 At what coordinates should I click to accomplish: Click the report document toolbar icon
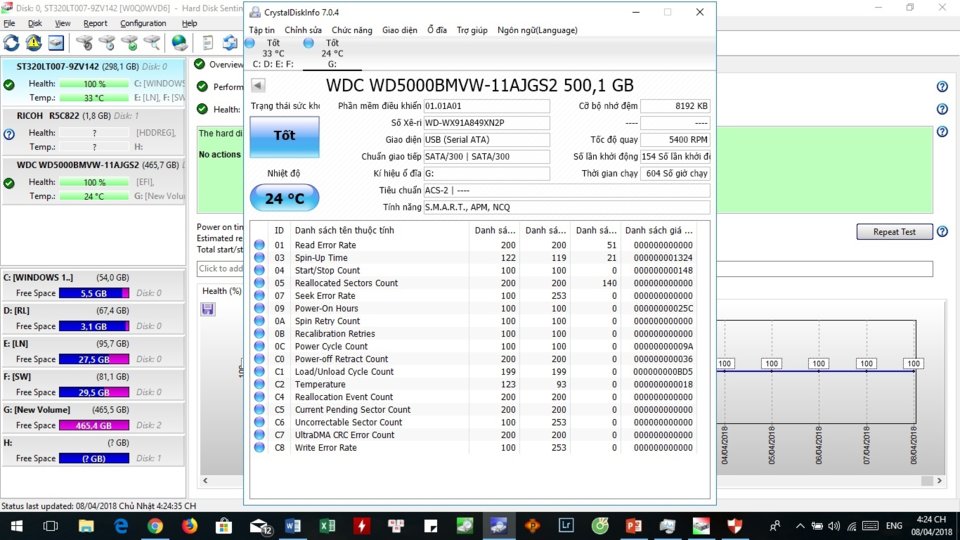pos(208,43)
